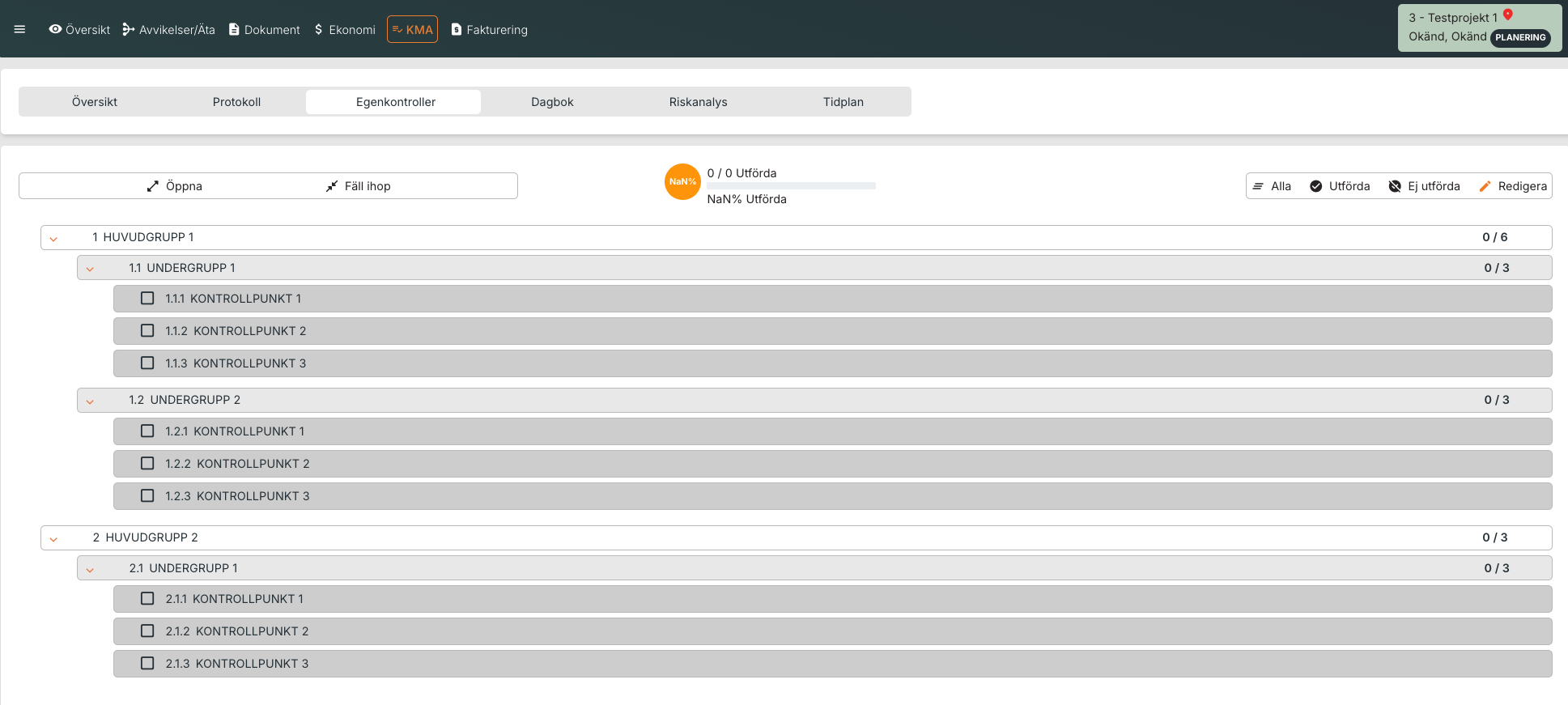Click the Ekonomi dollar icon
The height and width of the screenshot is (705, 1568).
[x=319, y=29]
